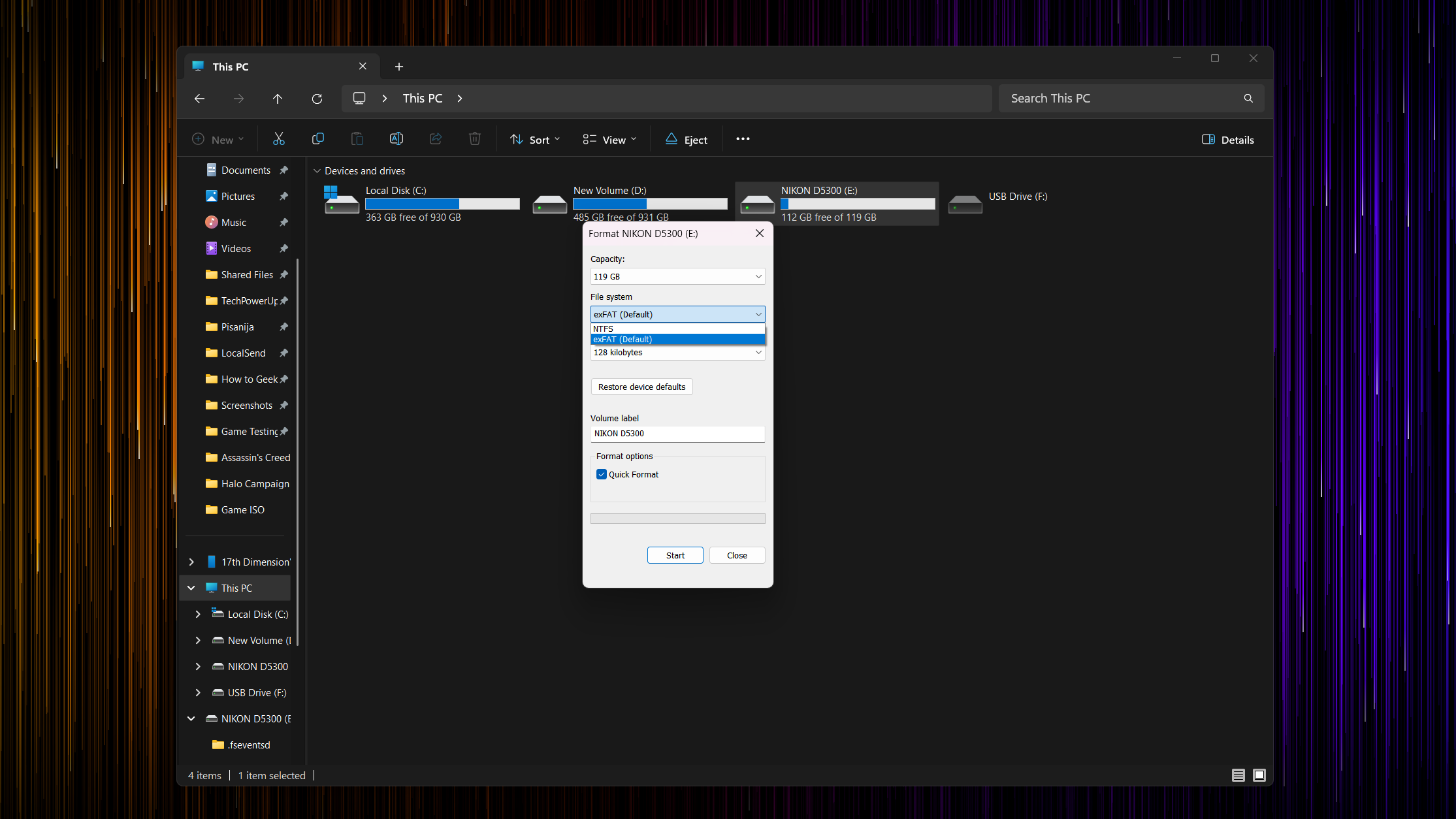Click the Eject button
1456x819 pixels.
tap(687, 140)
